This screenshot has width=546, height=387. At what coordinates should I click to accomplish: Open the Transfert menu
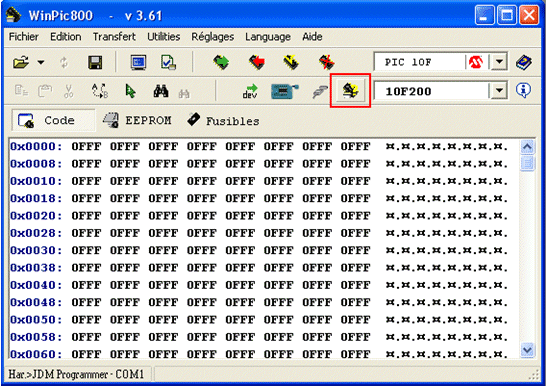tap(114, 37)
